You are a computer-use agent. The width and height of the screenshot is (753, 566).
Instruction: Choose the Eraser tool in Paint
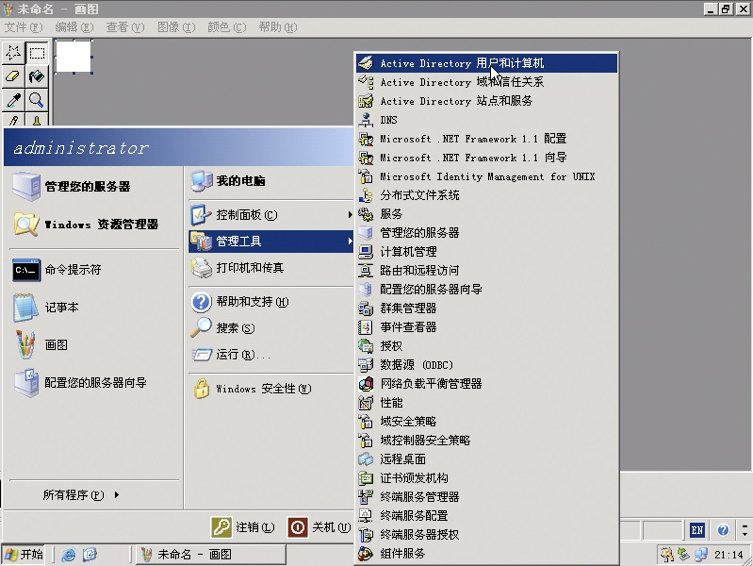click(x=13, y=76)
